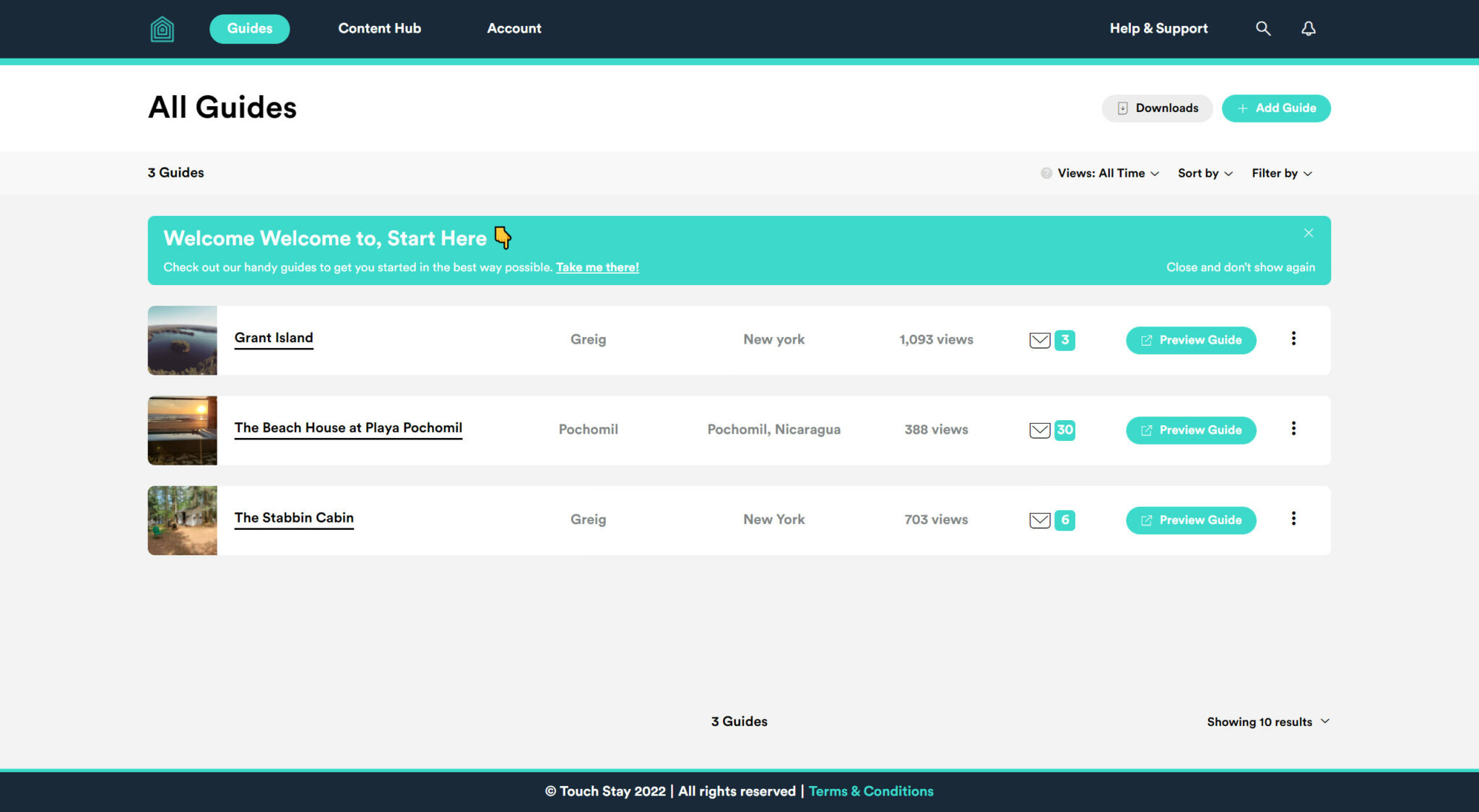Image resolution: width=1479 pixels, height=812 pixels.
Task: Expand Showing 10 results selector
Action: click(x=1267, y=722)
